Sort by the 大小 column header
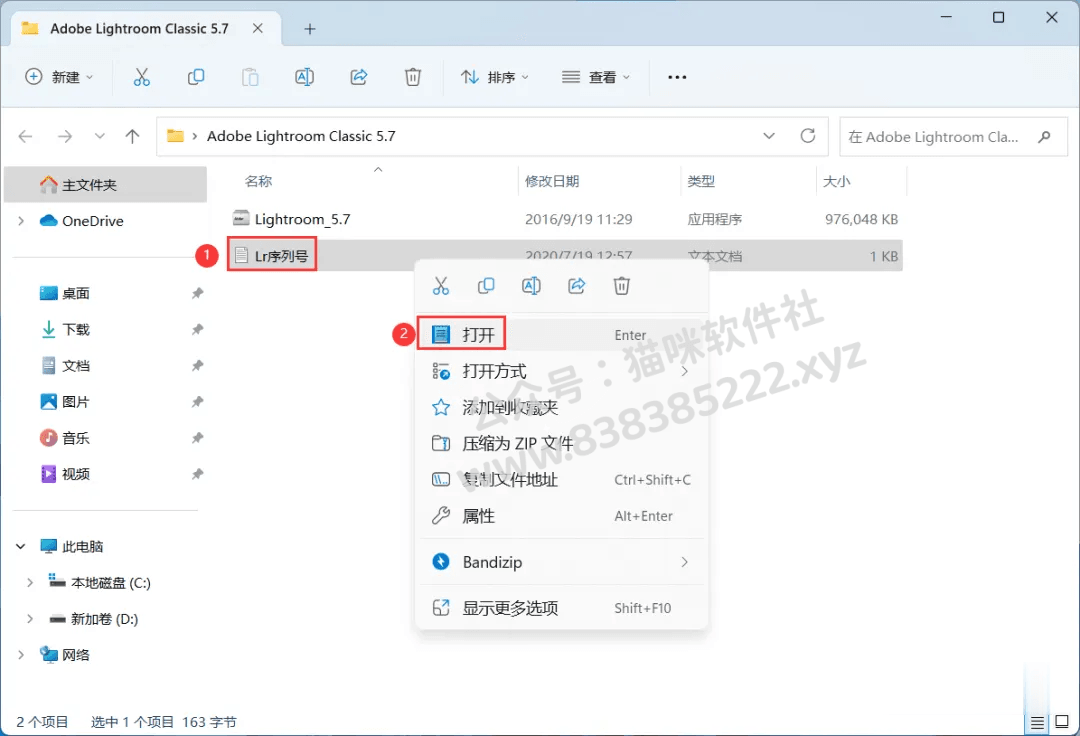 836,181
